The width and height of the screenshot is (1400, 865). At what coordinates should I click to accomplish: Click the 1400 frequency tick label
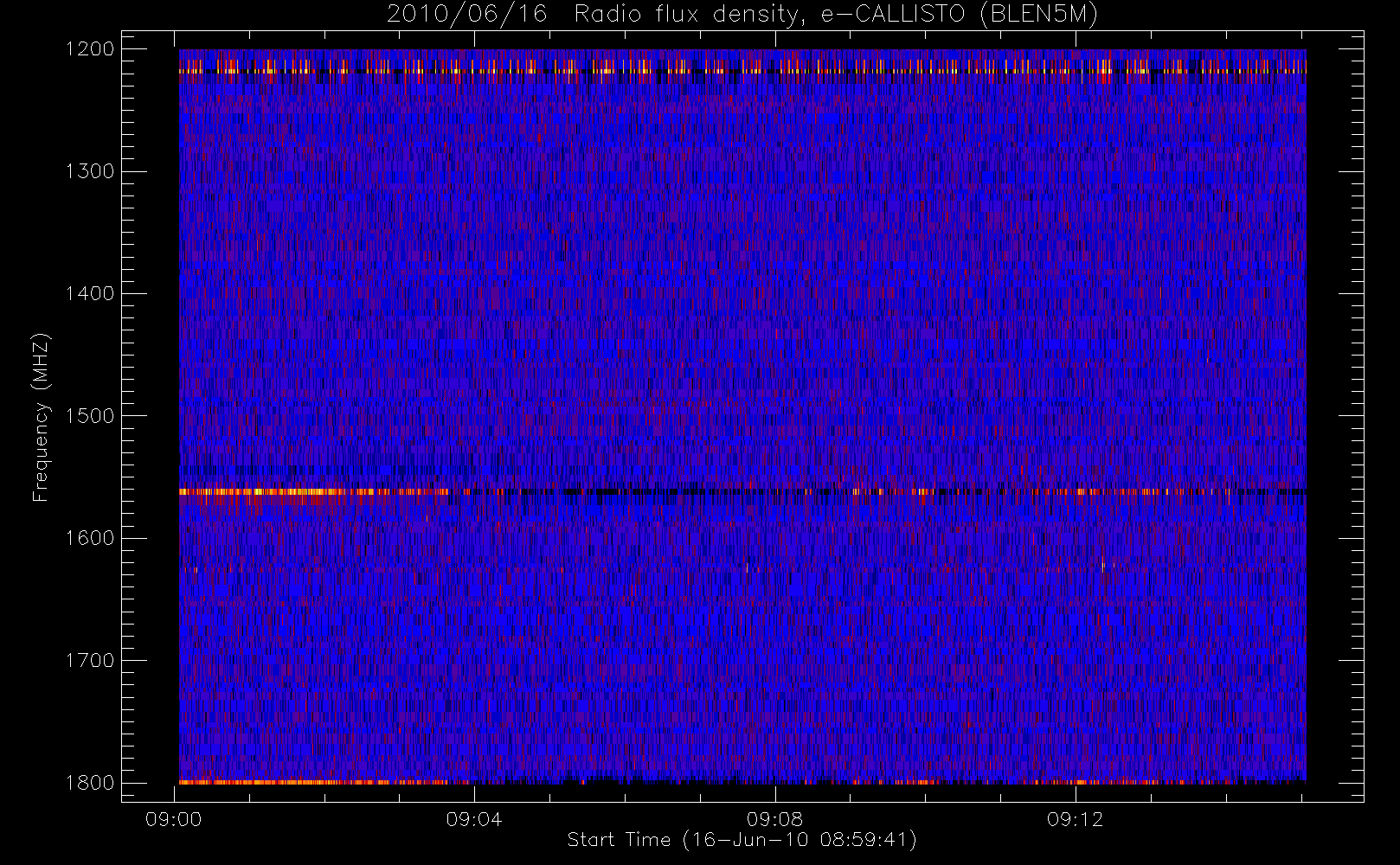pos(90,293)
